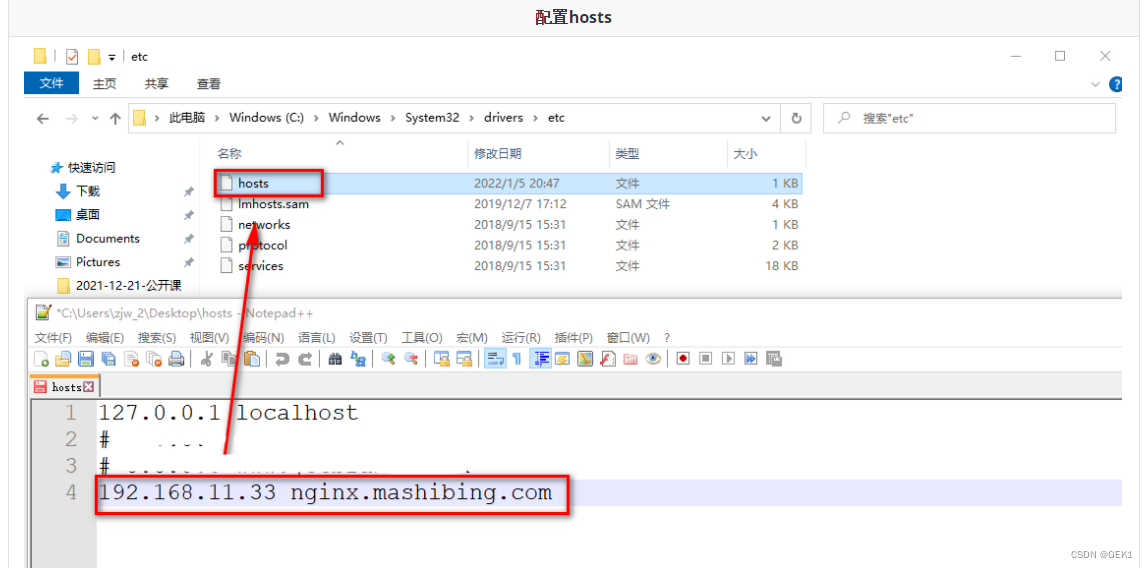Save the hosts file via toolbar disk icon
Viewport: 1148px width, 568px height.
86,359
